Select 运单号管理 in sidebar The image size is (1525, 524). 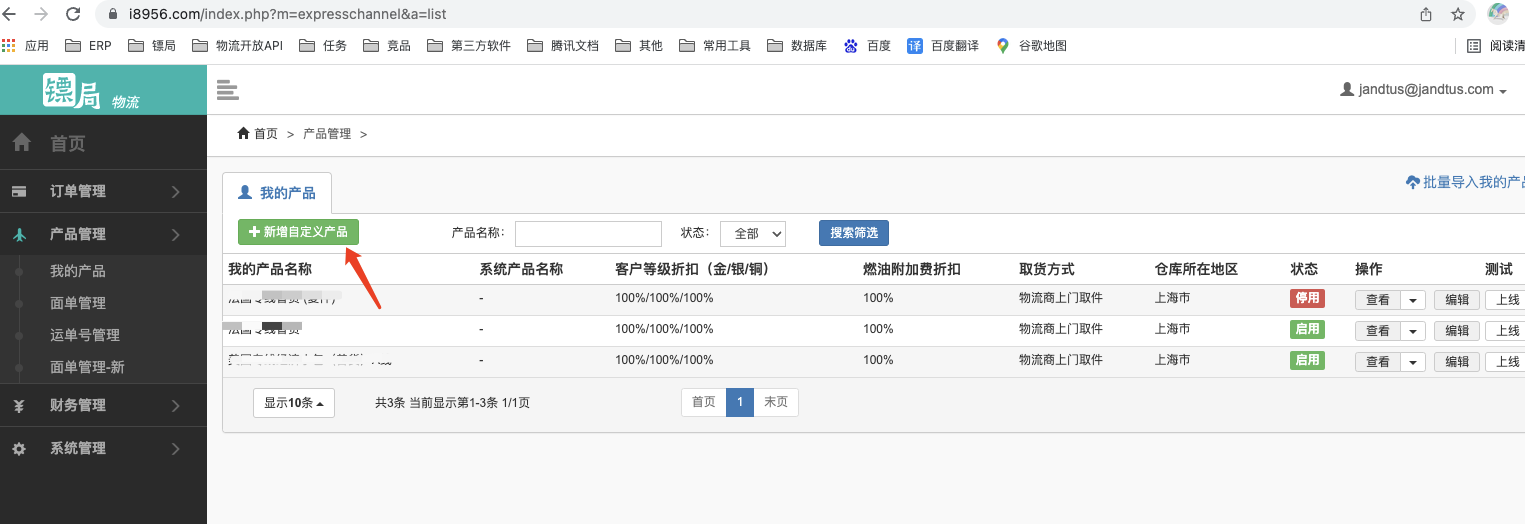pos(85,335)
